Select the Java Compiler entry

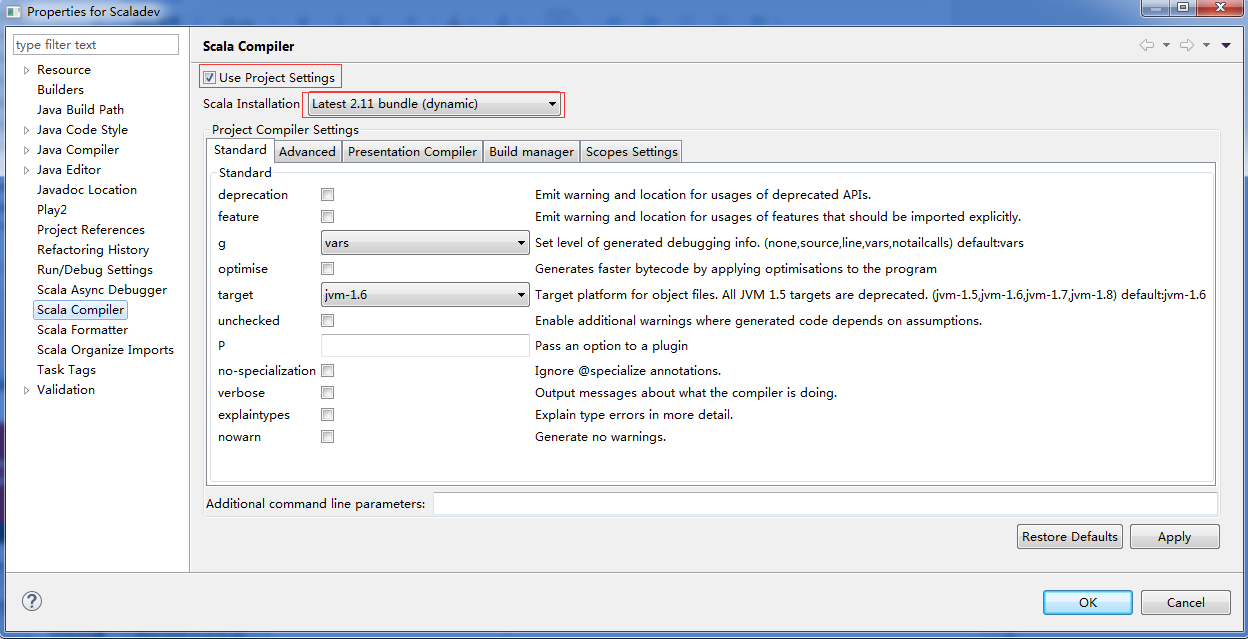point(78,150)
